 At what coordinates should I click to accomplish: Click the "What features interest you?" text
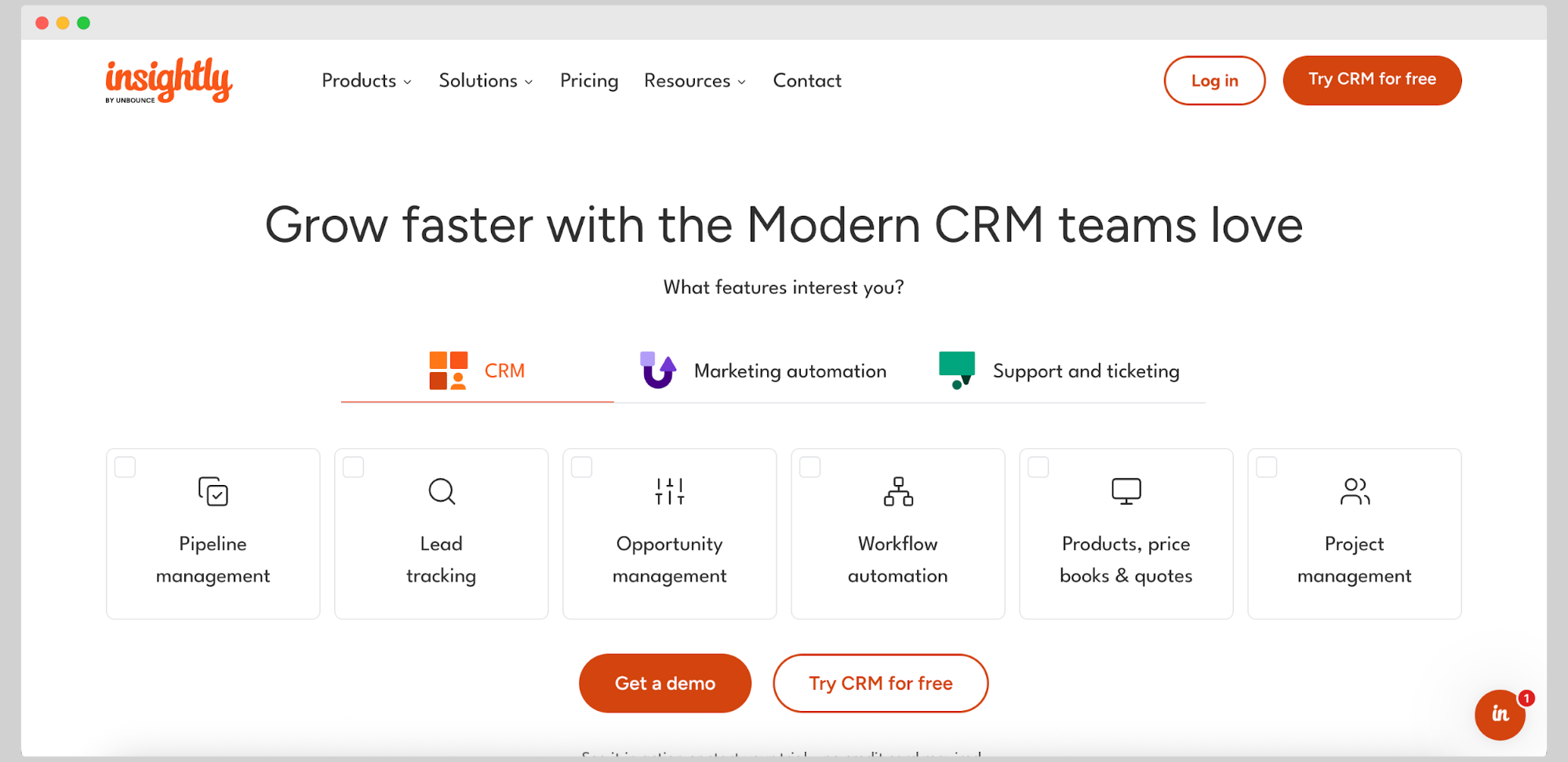[x=784, y=288]
